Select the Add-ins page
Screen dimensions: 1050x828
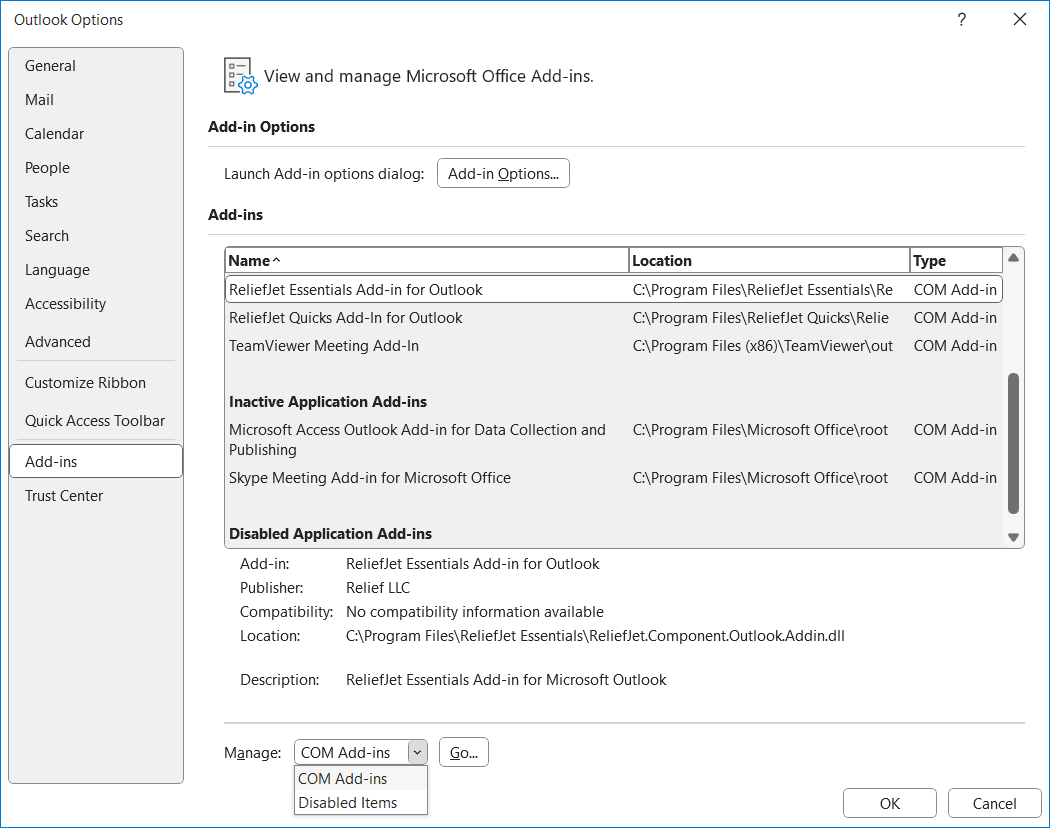click(x=96, y=462)
